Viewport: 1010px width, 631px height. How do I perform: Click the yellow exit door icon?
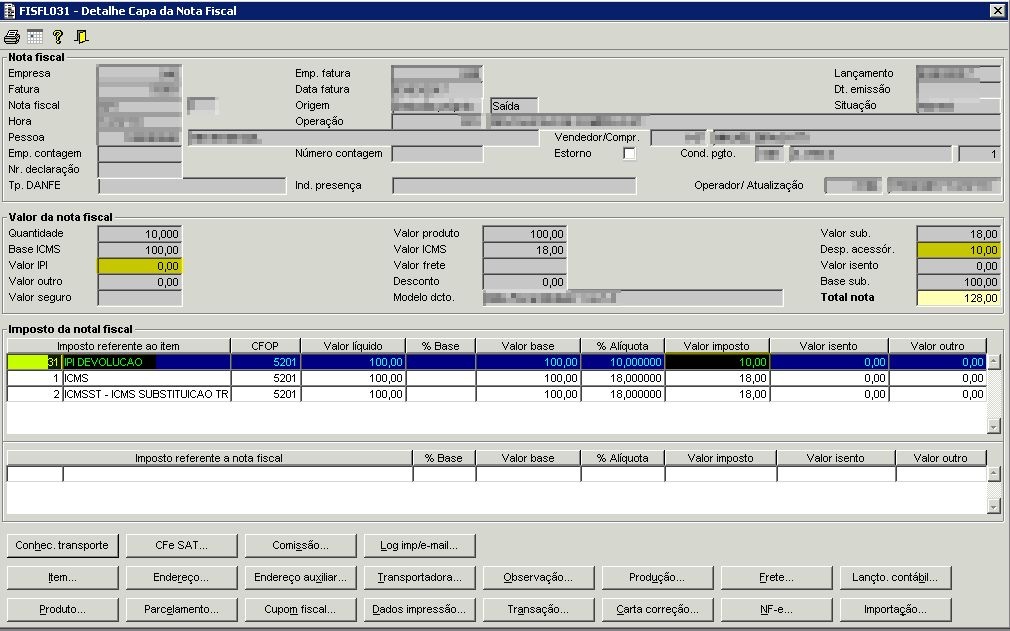tap(82, 37)
